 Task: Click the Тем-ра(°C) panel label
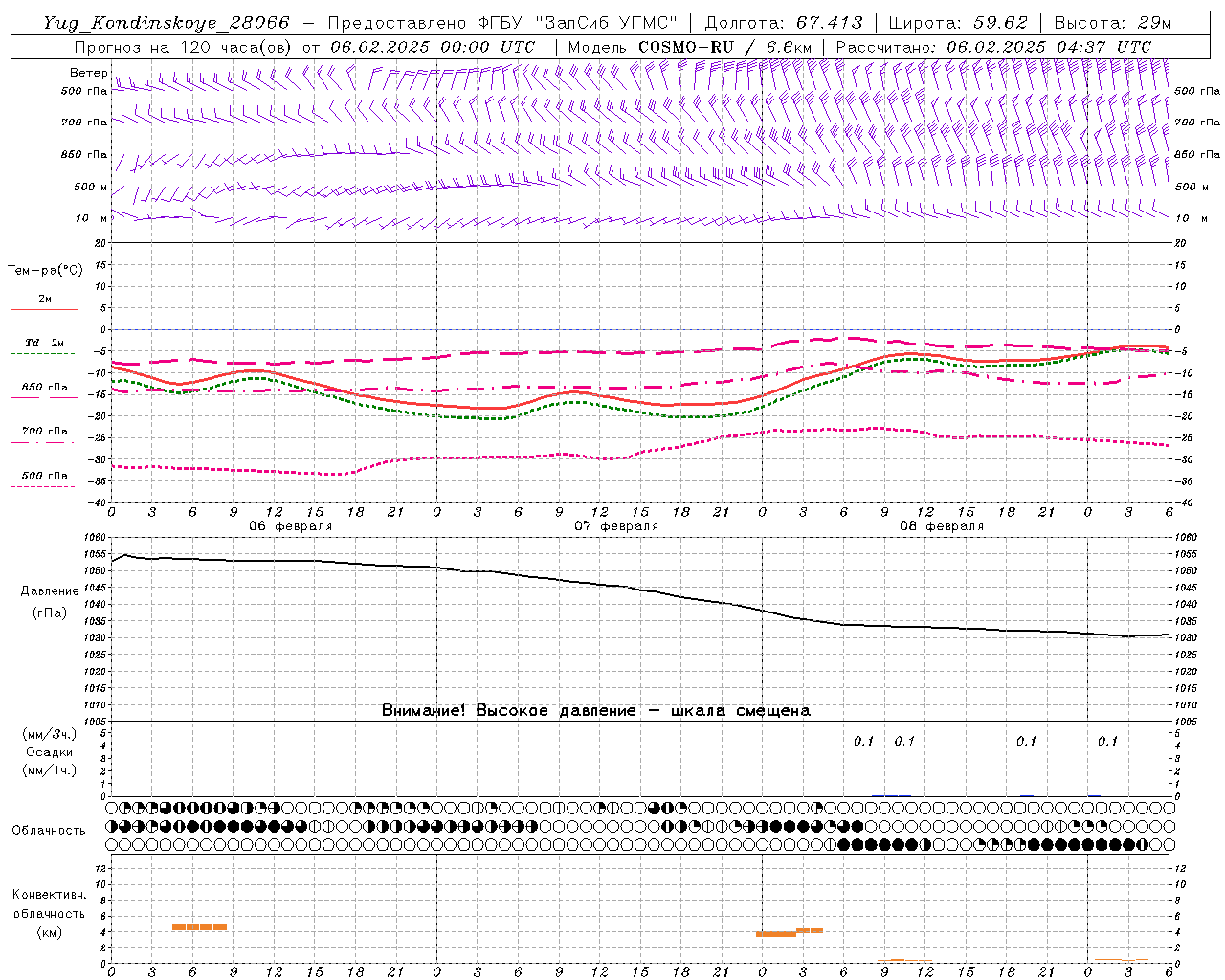[x=45, y=271]
